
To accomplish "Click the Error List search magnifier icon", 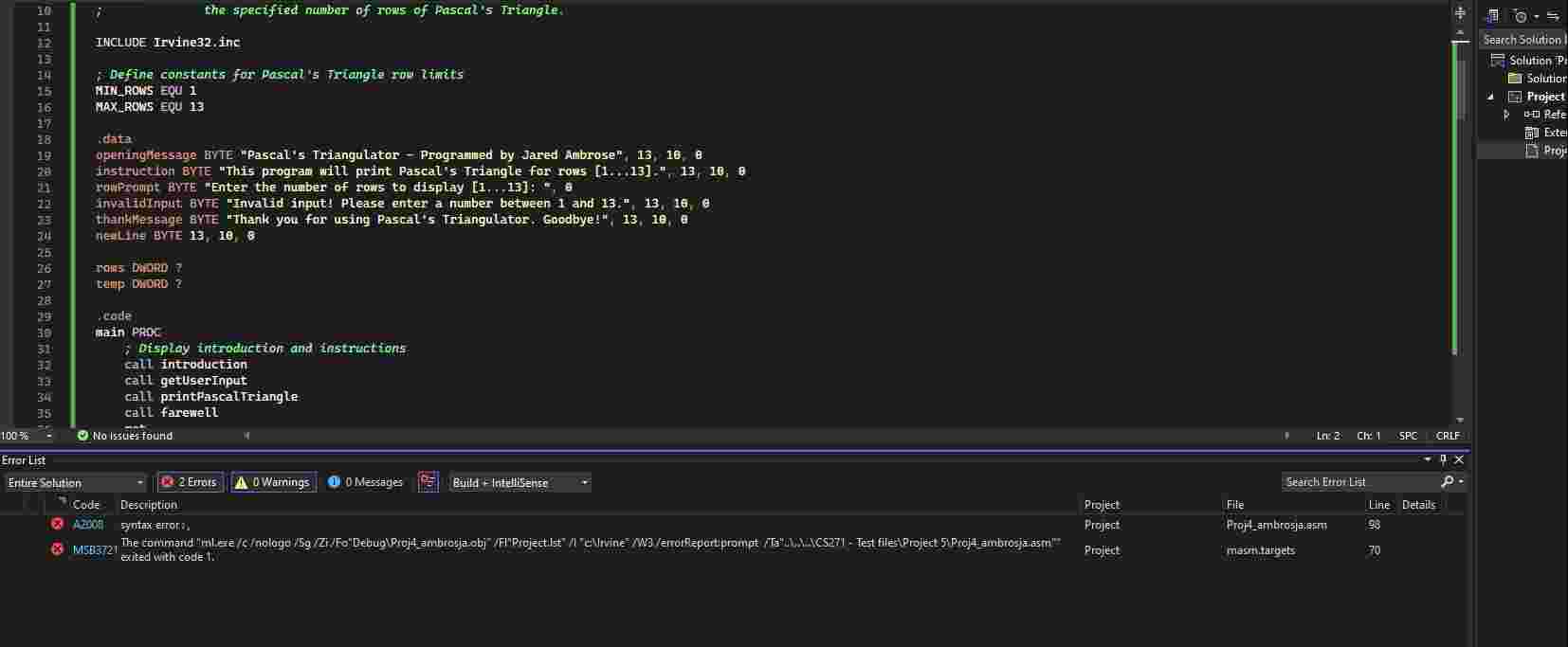I will [1447, 482].
